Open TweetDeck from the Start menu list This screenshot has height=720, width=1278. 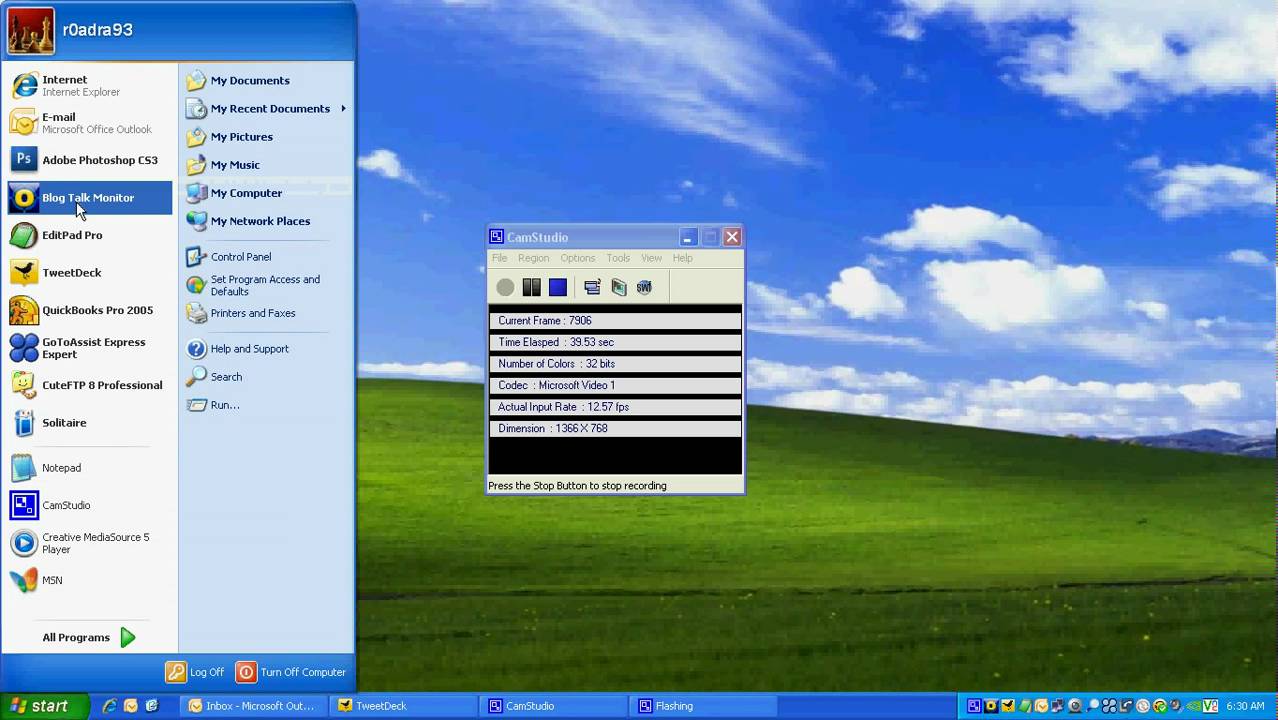pyautogui.click(x=89, y=272)
